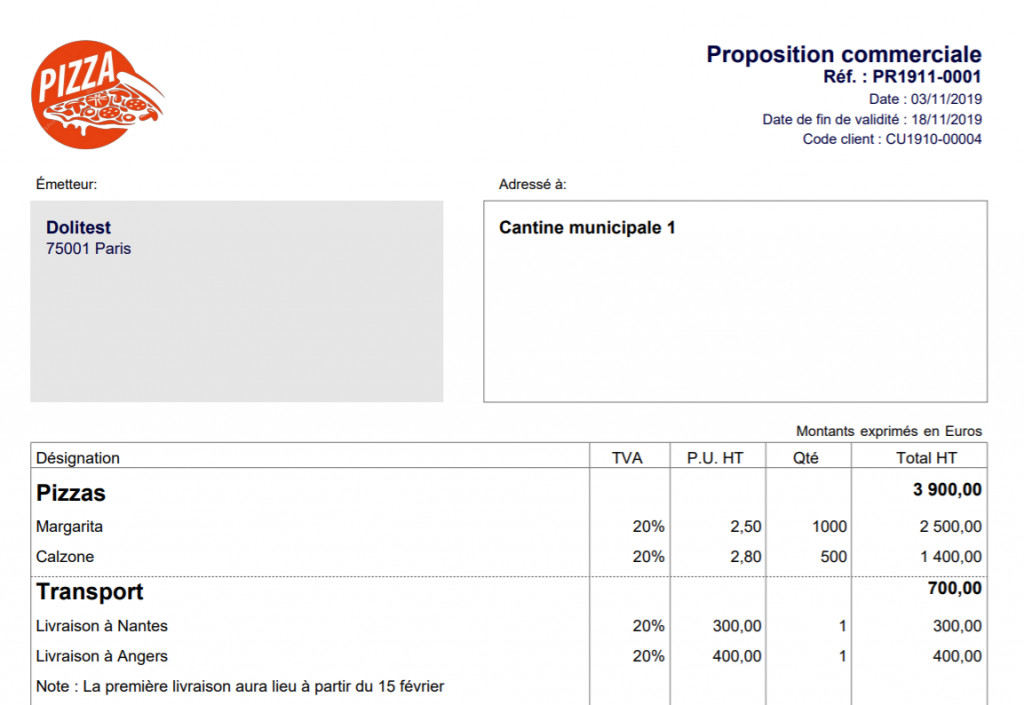This screenshot has width=1024, height=705.
Task: Click Margarita's unit price '2,50'
Action: (746, 526)
